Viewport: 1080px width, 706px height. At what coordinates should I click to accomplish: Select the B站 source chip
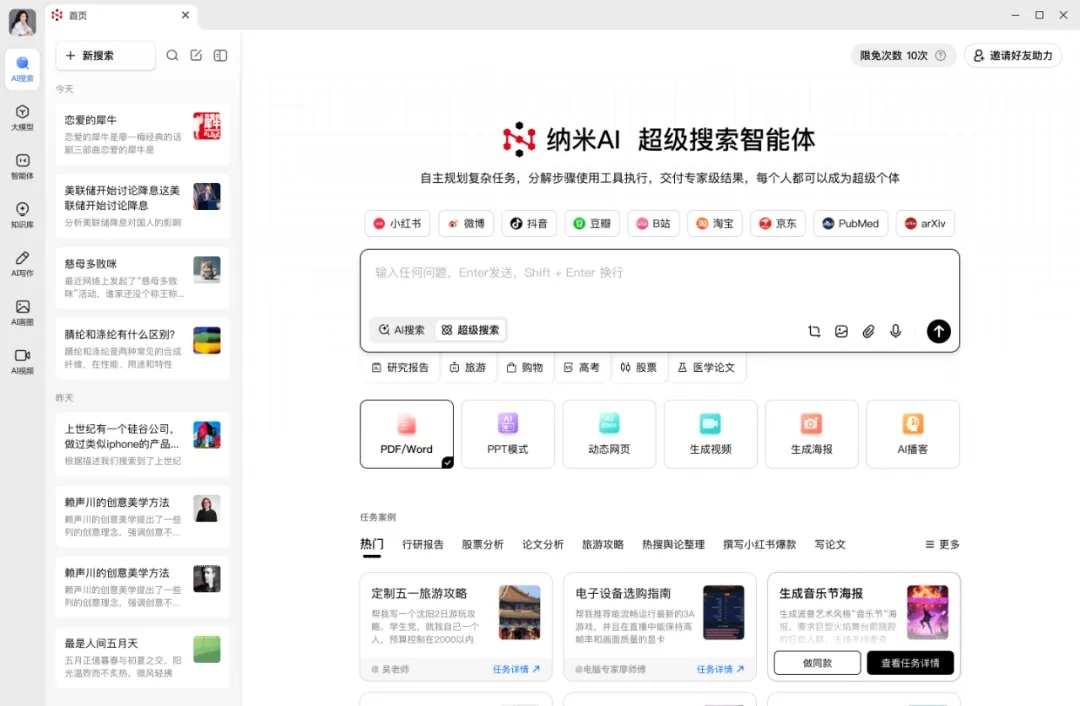(653, 223)
